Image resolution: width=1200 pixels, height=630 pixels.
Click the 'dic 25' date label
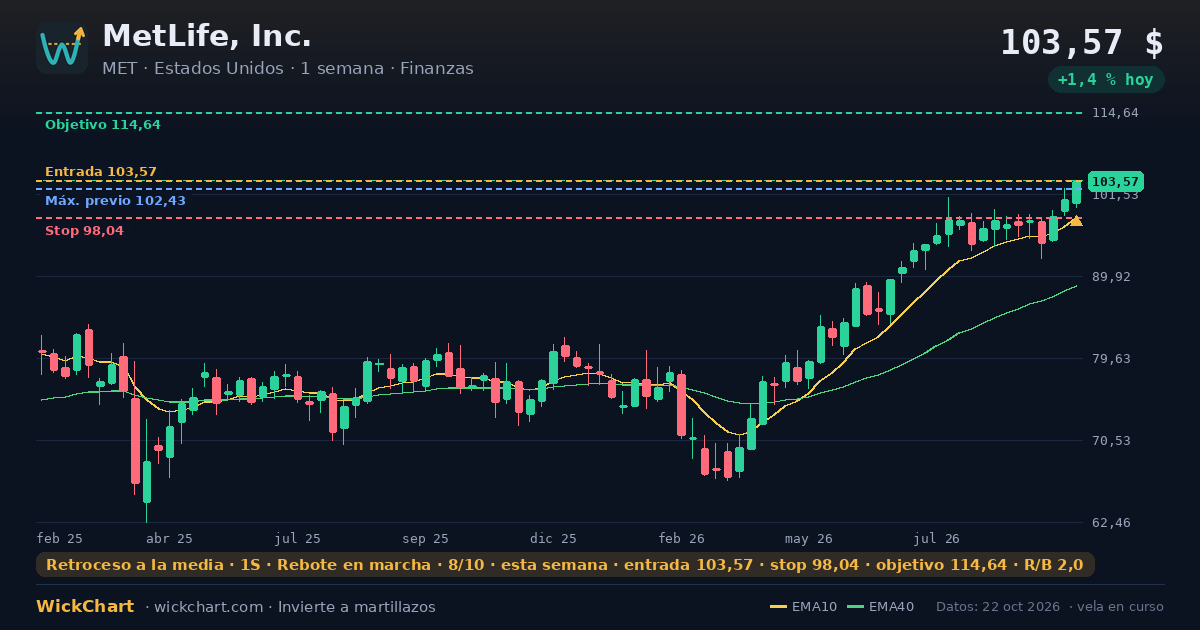point(554,538)
